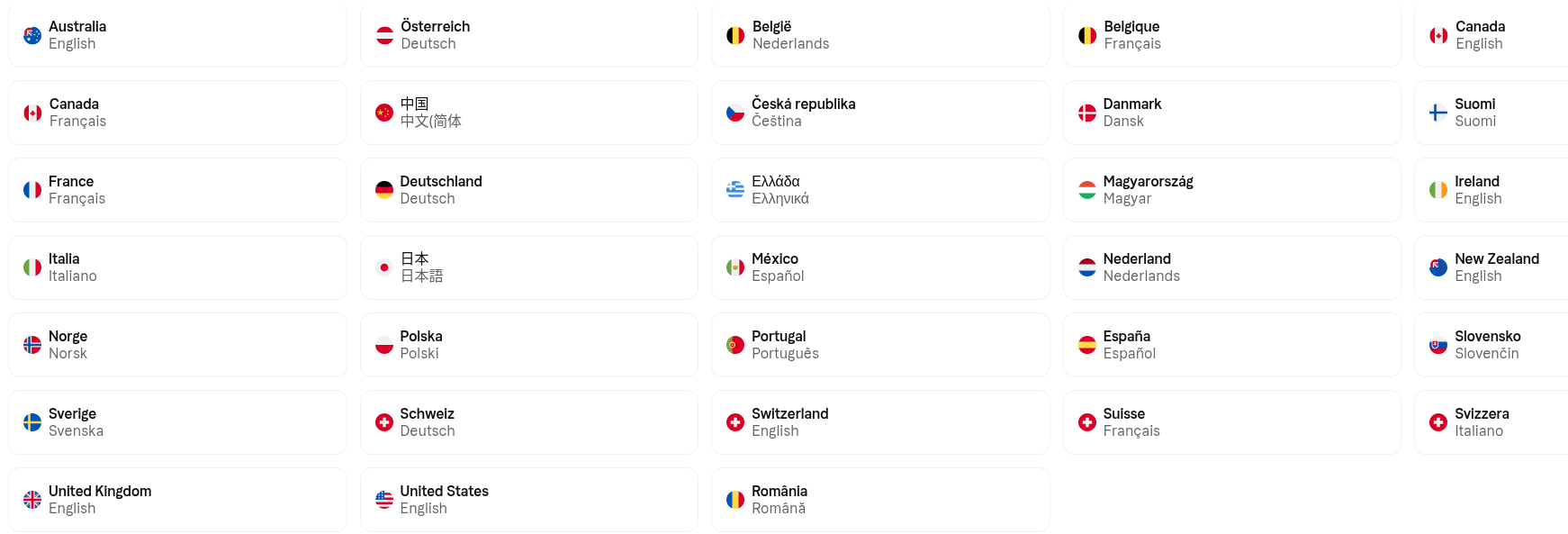Image resolution: width=1568 pixels, height=534 pixels.
Task: Choose España Español region
Action: click(1232, 345)
